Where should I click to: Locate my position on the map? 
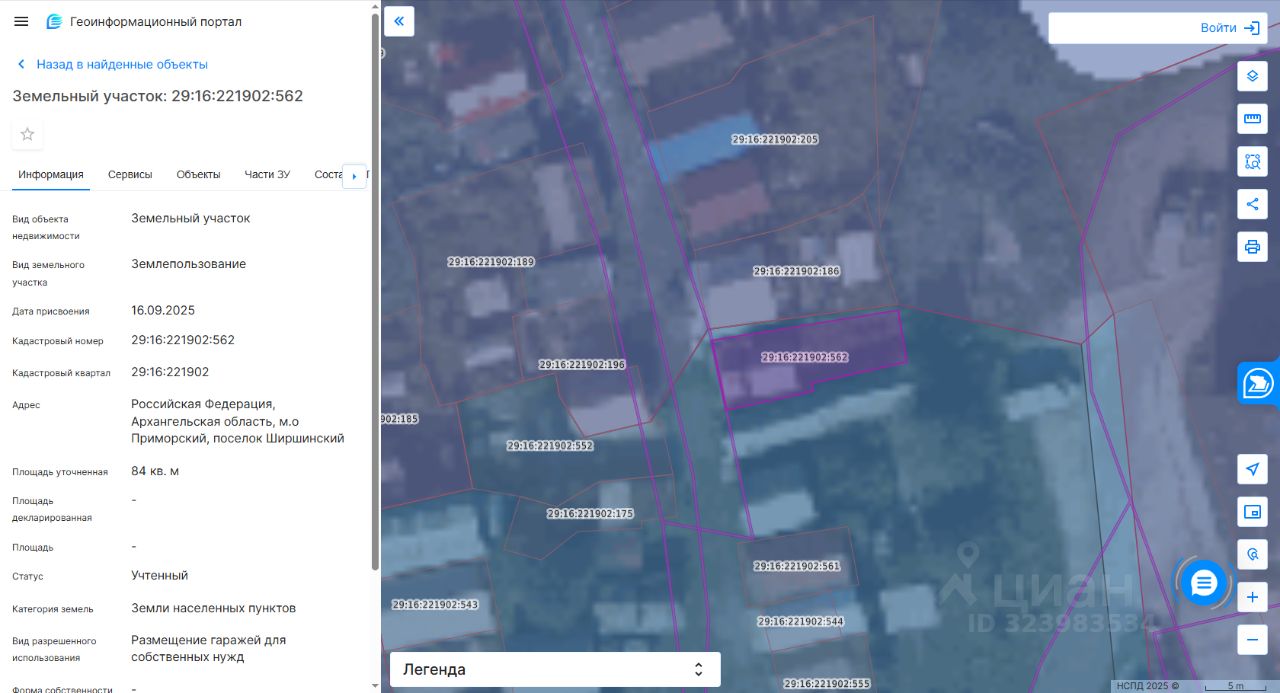[x=1252, y=469]
